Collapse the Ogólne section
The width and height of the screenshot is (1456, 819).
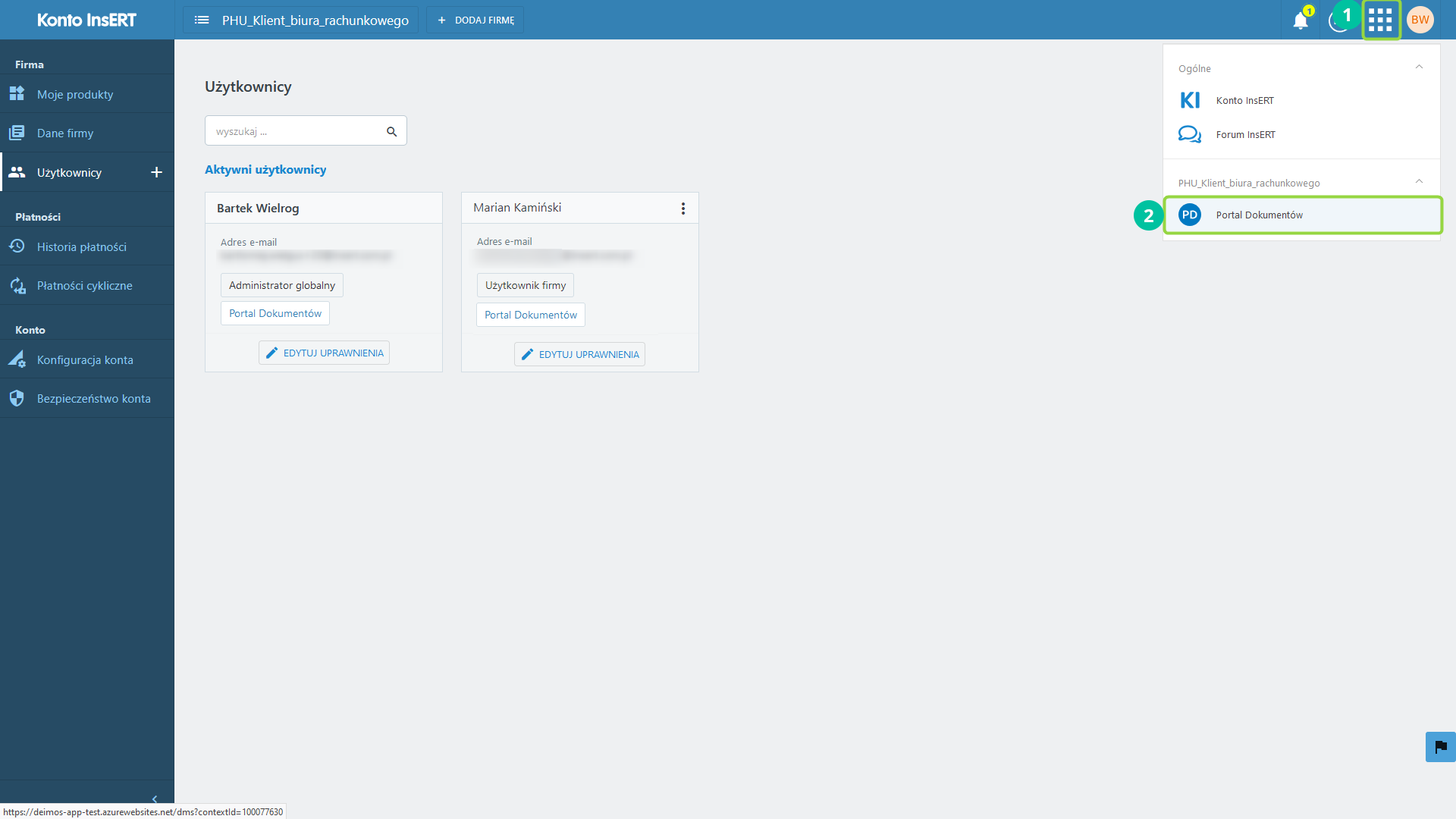tap(1419, 67)
